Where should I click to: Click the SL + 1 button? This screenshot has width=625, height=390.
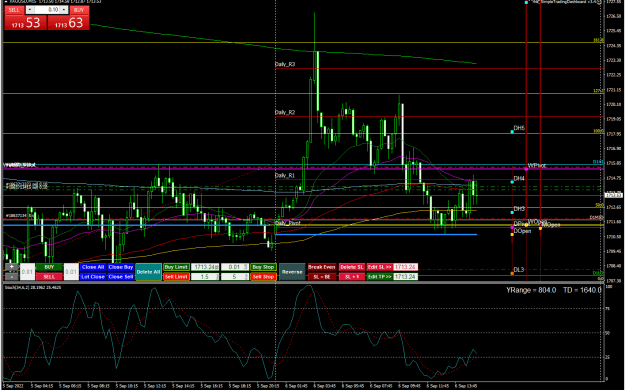click(352, 277)
